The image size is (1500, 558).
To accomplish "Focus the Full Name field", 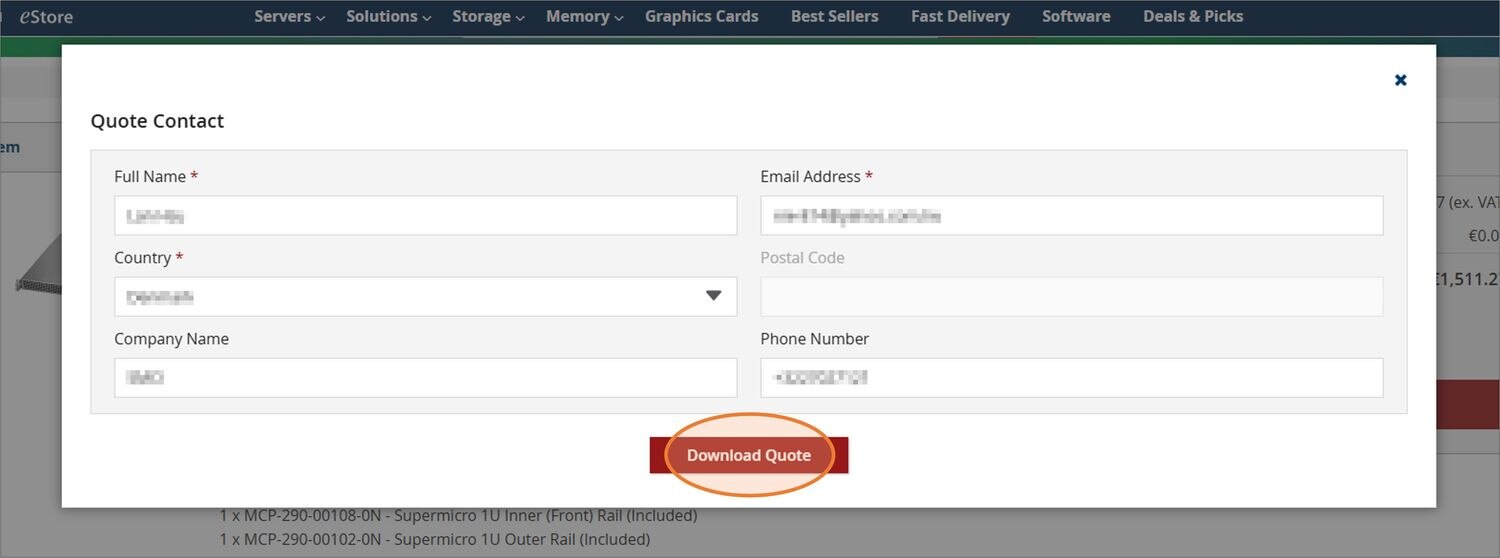I will pyautogui.click(x=425, y=216).
